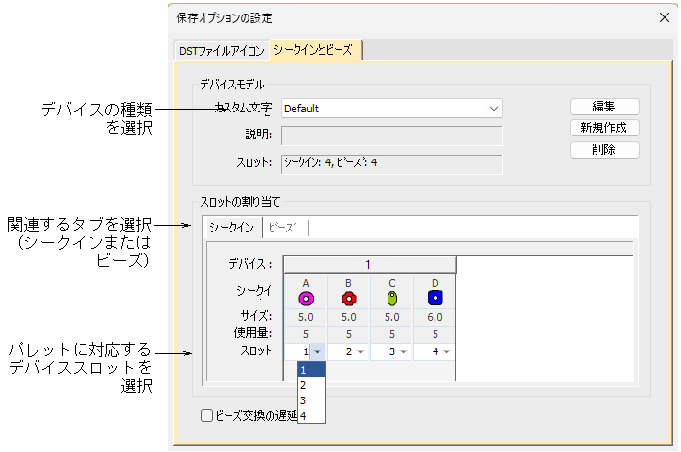681x452 pixels.
Task: Switch to DSTファイルアイコン tab
Action: tap(222, 51)
